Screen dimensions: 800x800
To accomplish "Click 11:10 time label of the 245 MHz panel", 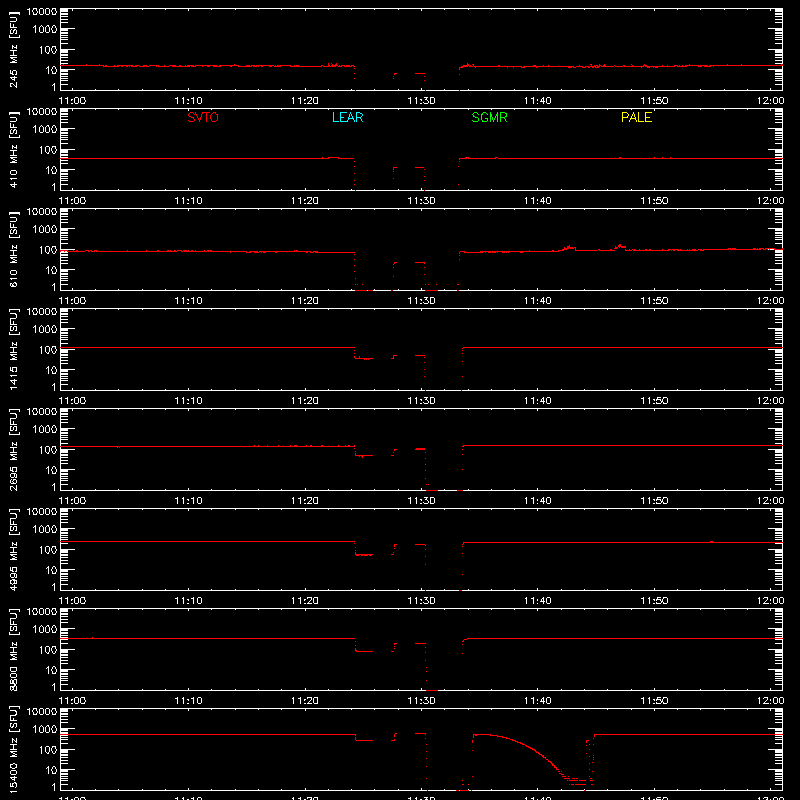I will tap(188, 101).
